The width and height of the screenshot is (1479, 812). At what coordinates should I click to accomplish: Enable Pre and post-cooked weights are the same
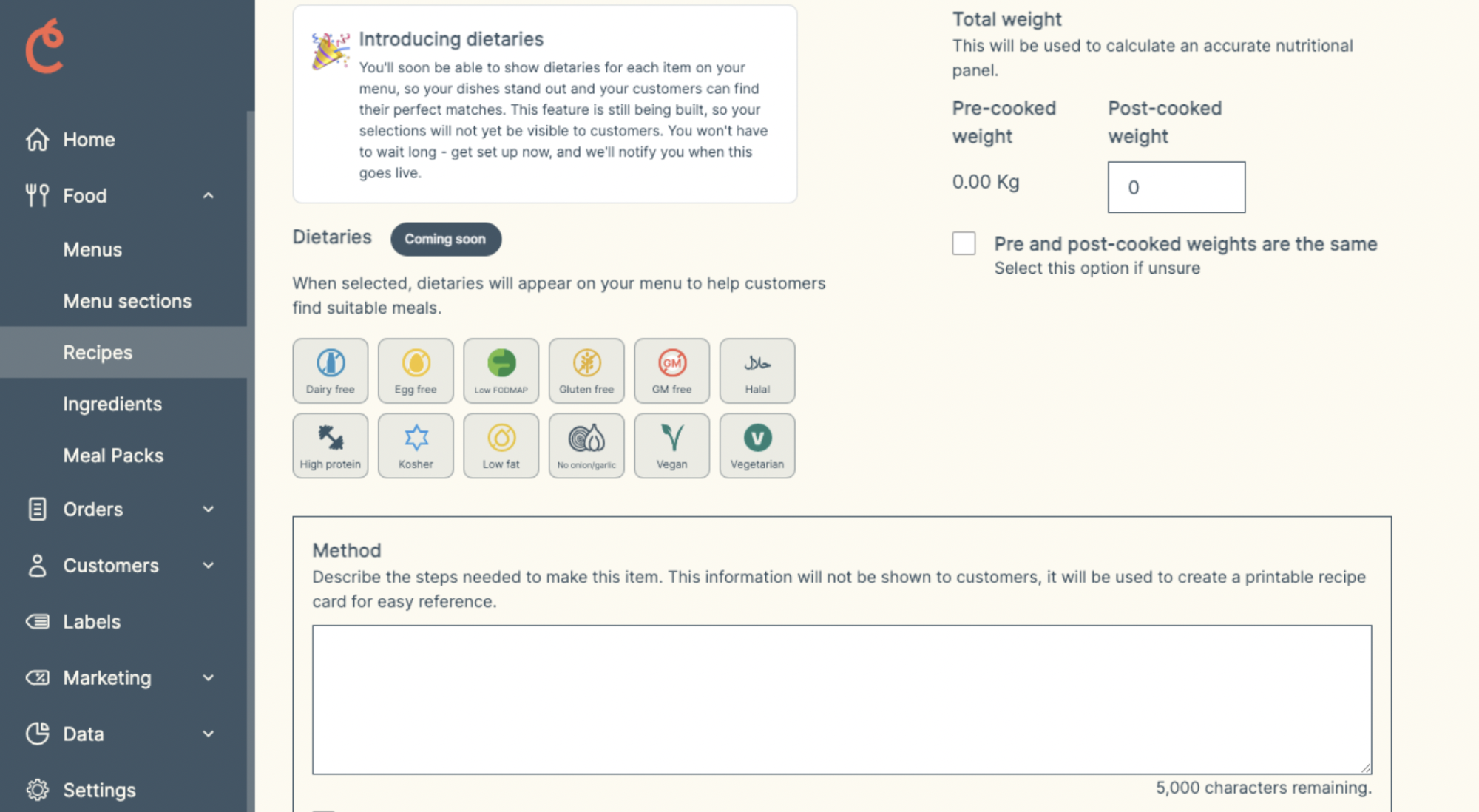coord(964,243)
